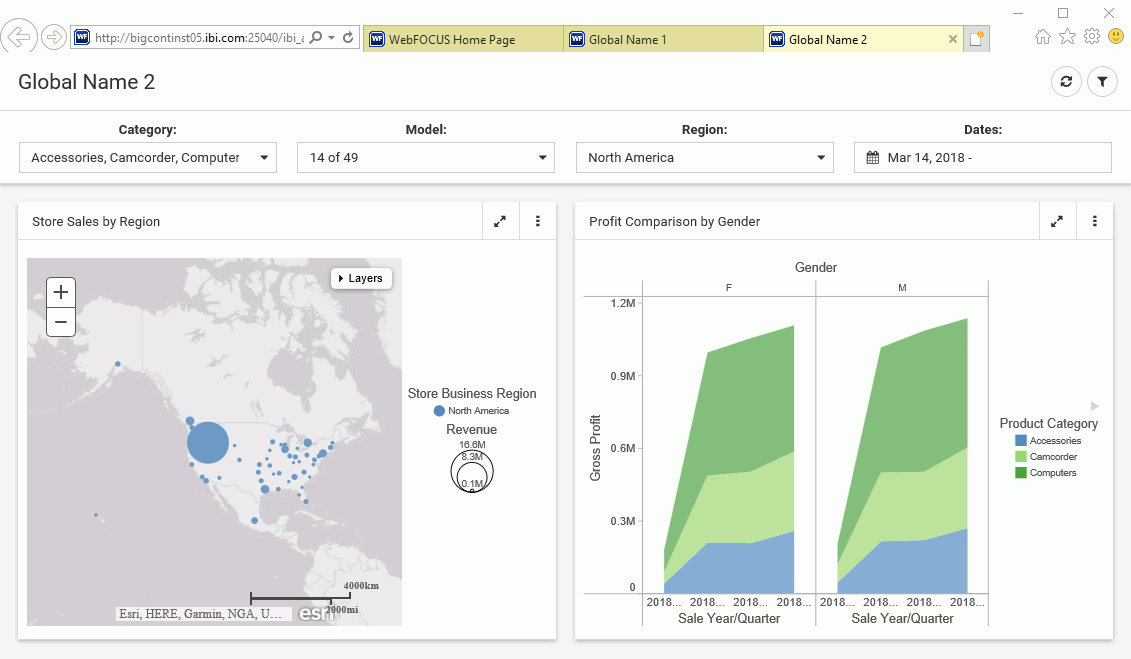Click the Accessories legend color swatch

pos(1021,441)
